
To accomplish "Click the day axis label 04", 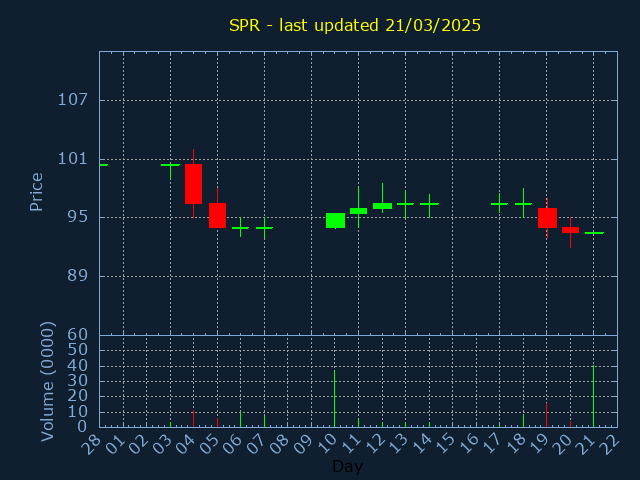I will (x=186, y=444).
